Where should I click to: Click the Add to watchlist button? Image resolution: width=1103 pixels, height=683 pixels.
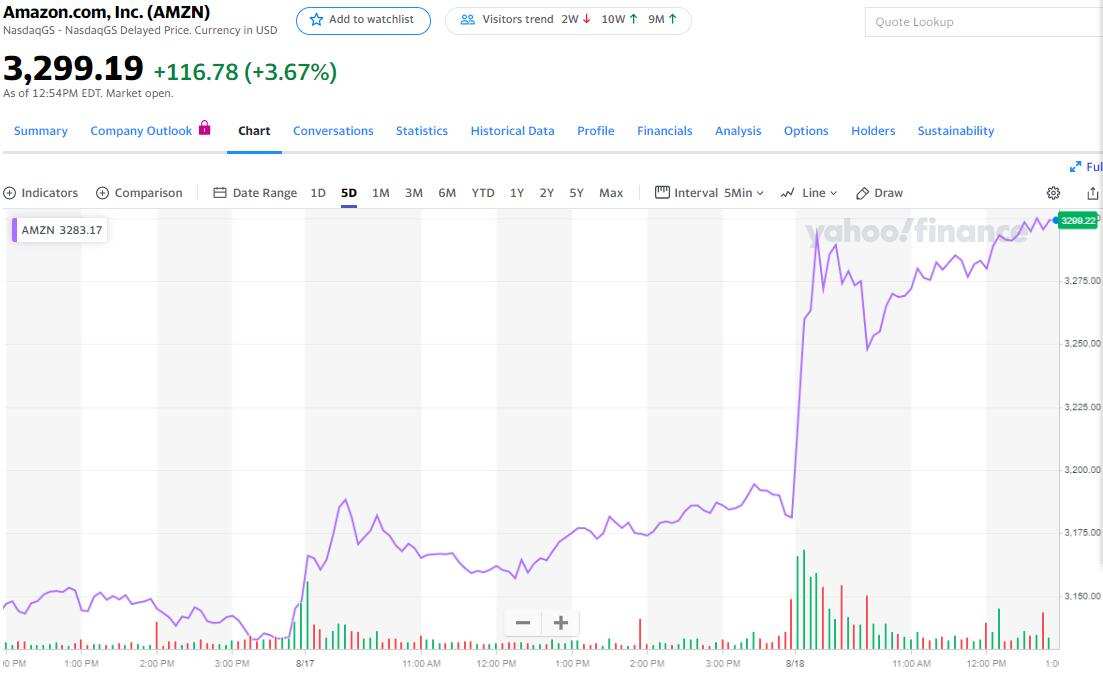(363, 20)
